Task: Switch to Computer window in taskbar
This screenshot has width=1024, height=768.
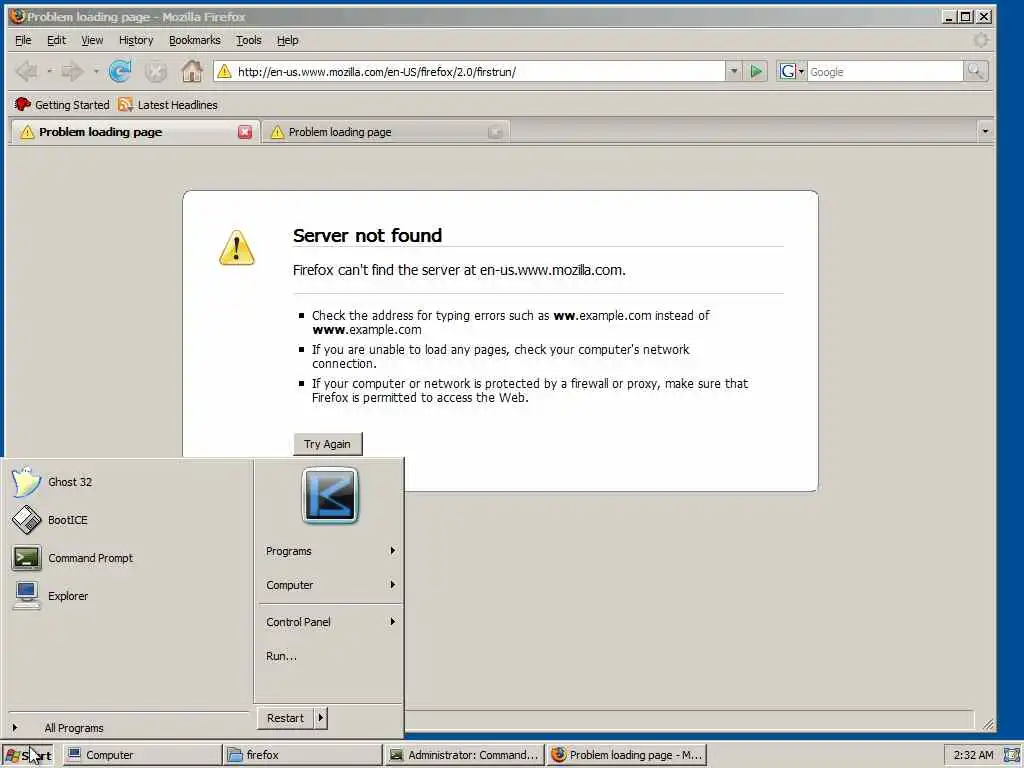Action: coord(143,755)
